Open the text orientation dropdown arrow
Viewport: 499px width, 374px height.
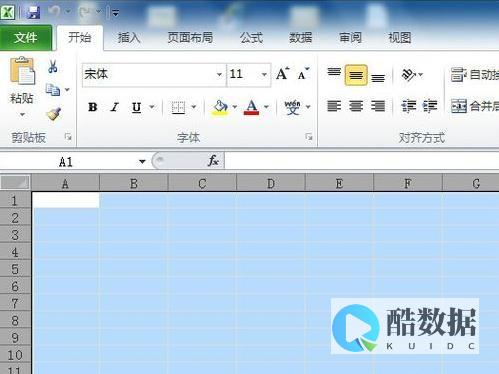click(x=421, y=74)
